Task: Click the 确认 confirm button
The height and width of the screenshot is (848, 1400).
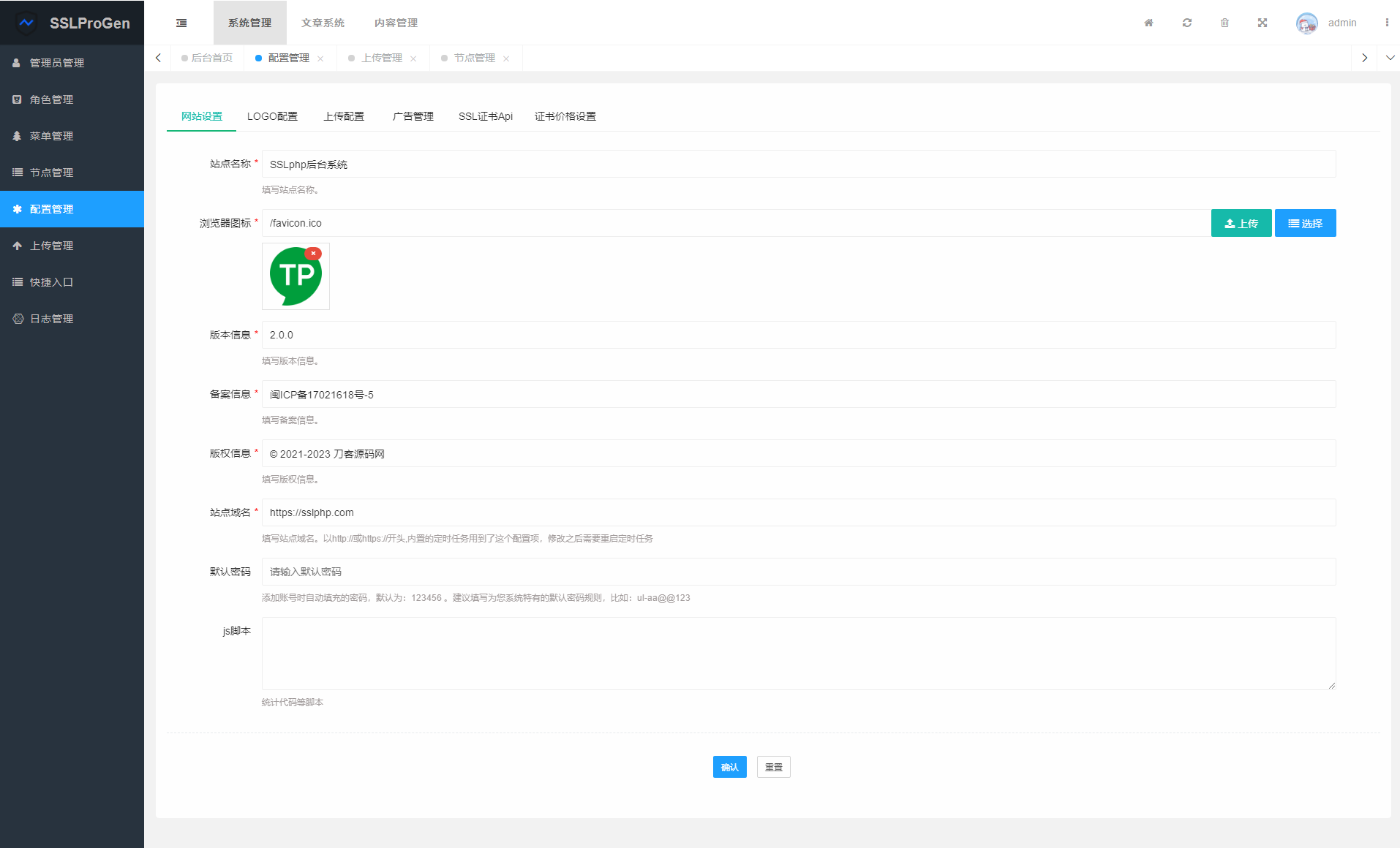Action: click(x=729, y=767)
